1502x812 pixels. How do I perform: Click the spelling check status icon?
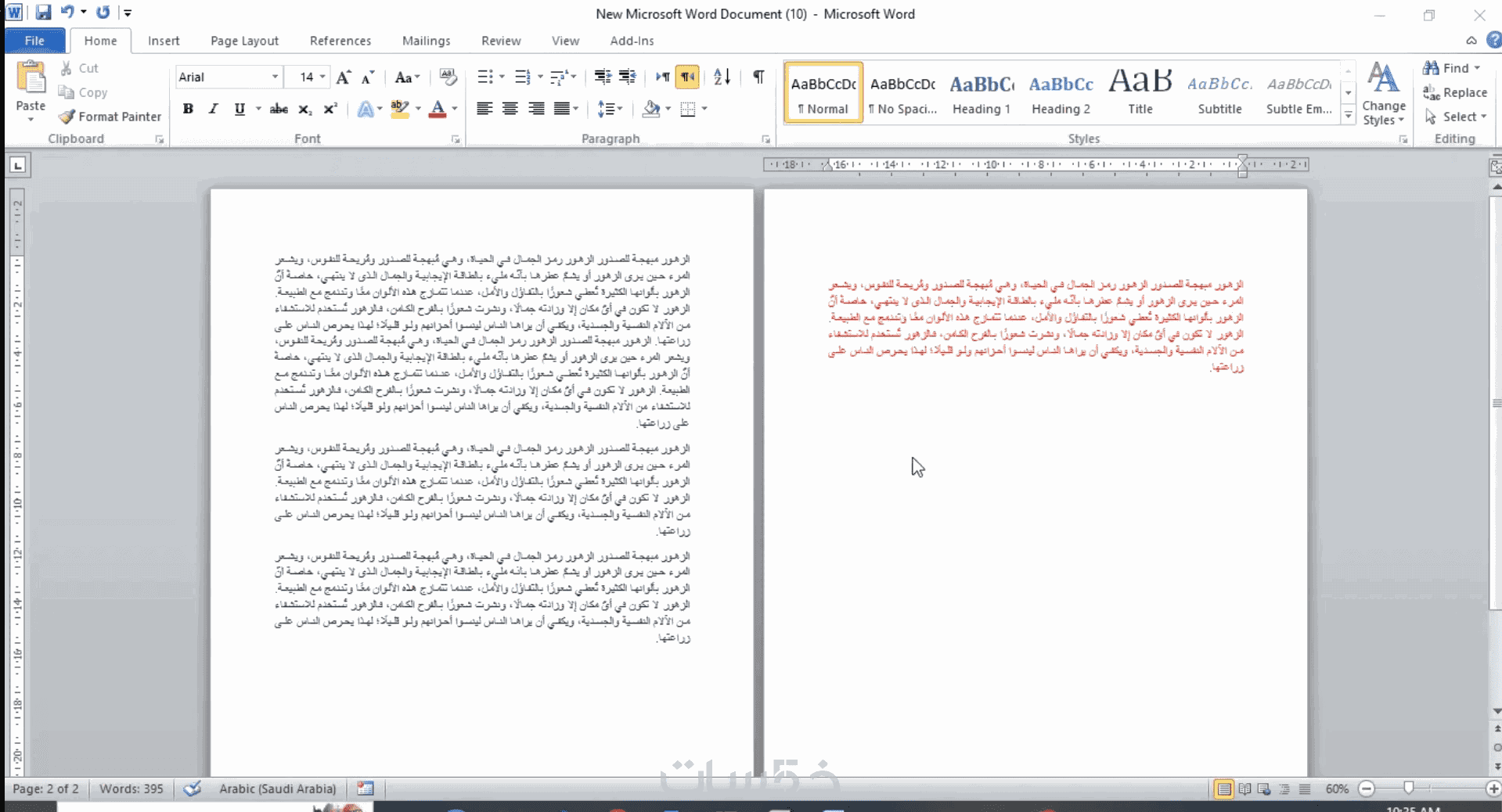coord(193,789)
